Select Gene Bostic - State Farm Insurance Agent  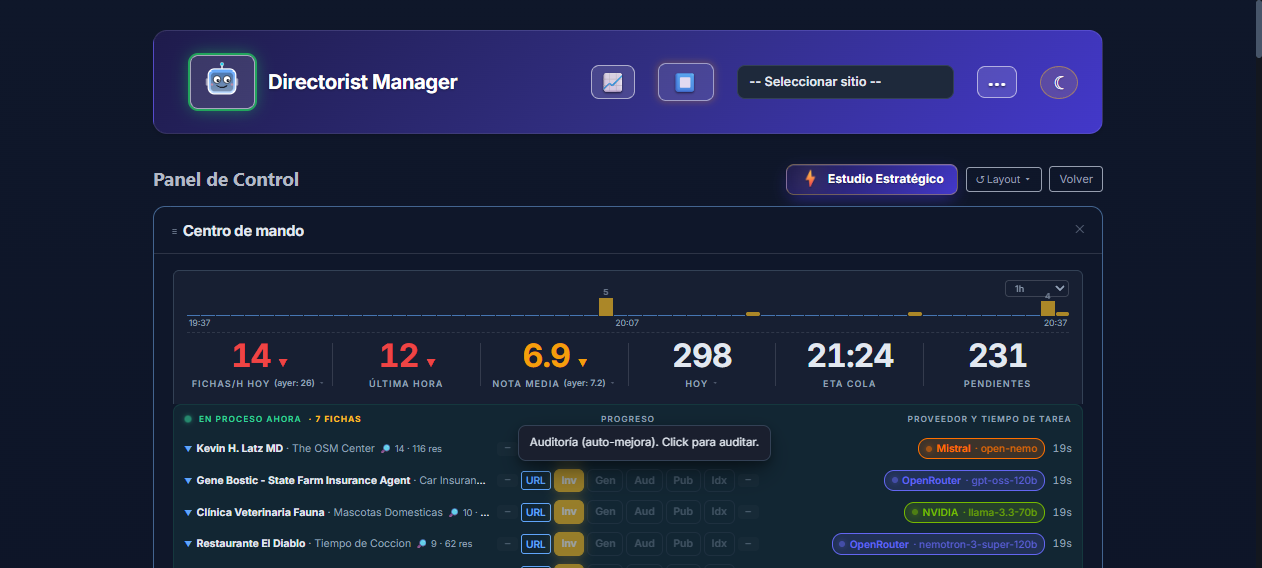click(x=303, y=481)
